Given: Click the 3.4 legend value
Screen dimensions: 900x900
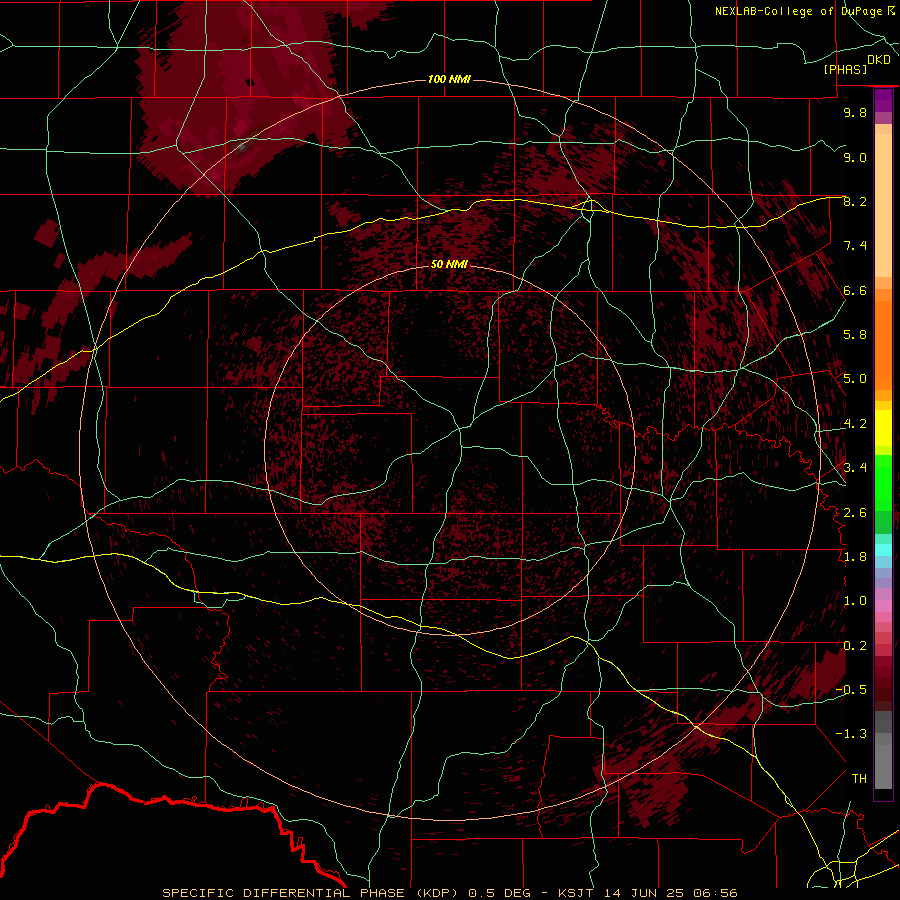Looking at the screenshot, I should (x=855, y=468).
